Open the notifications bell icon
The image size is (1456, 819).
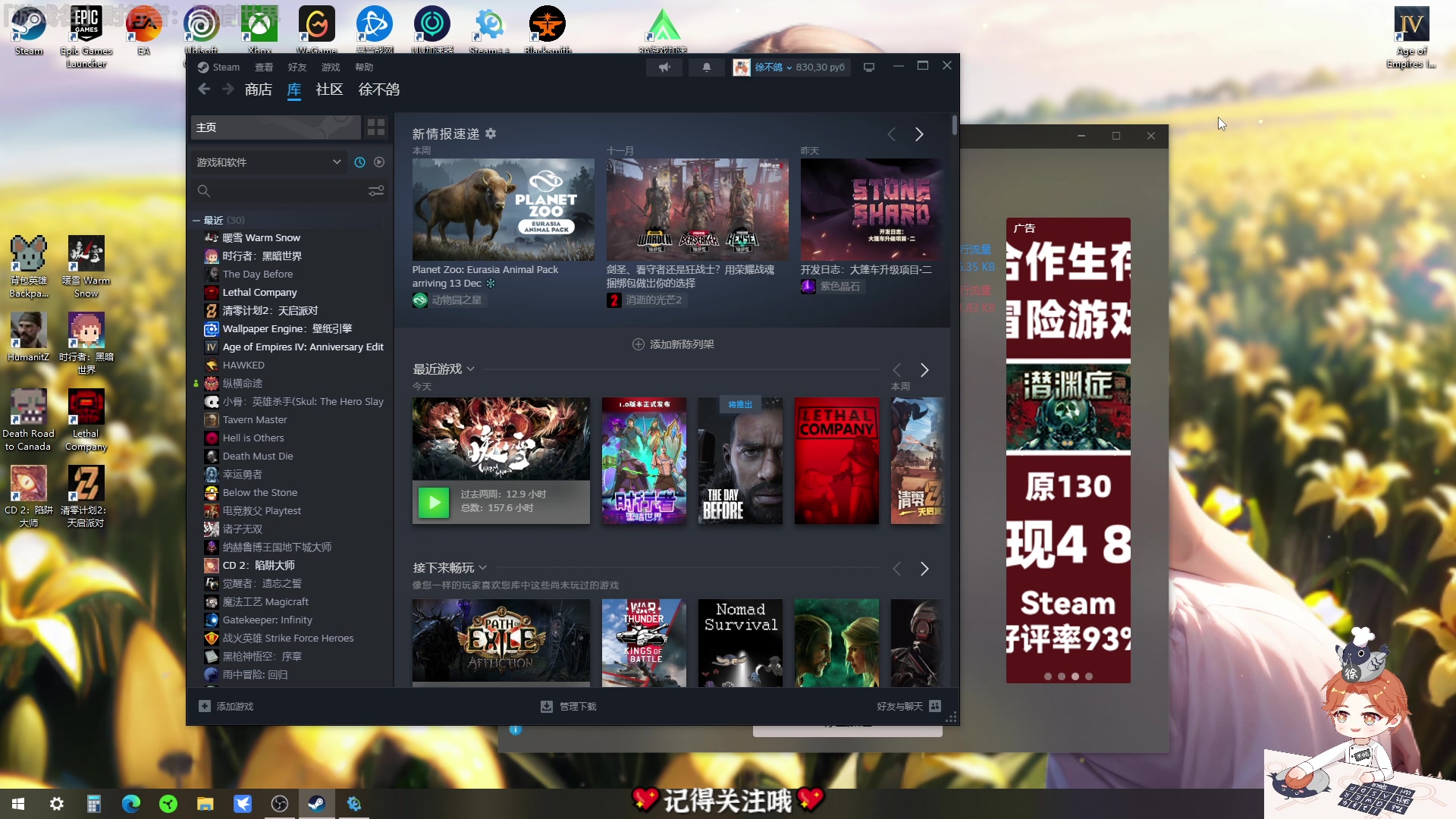(706, 67)
